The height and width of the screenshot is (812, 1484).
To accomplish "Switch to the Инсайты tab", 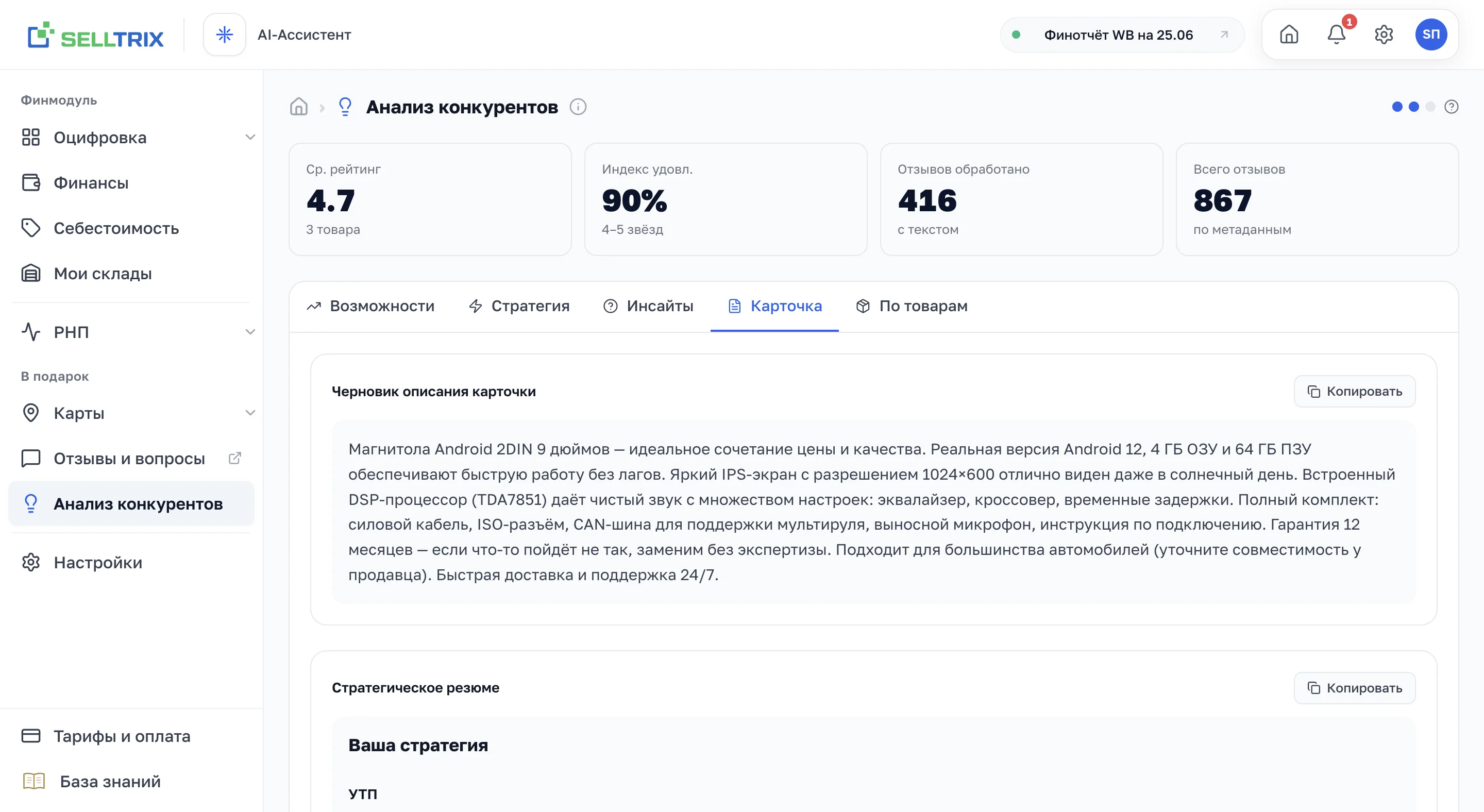I will tap(648, 306).
